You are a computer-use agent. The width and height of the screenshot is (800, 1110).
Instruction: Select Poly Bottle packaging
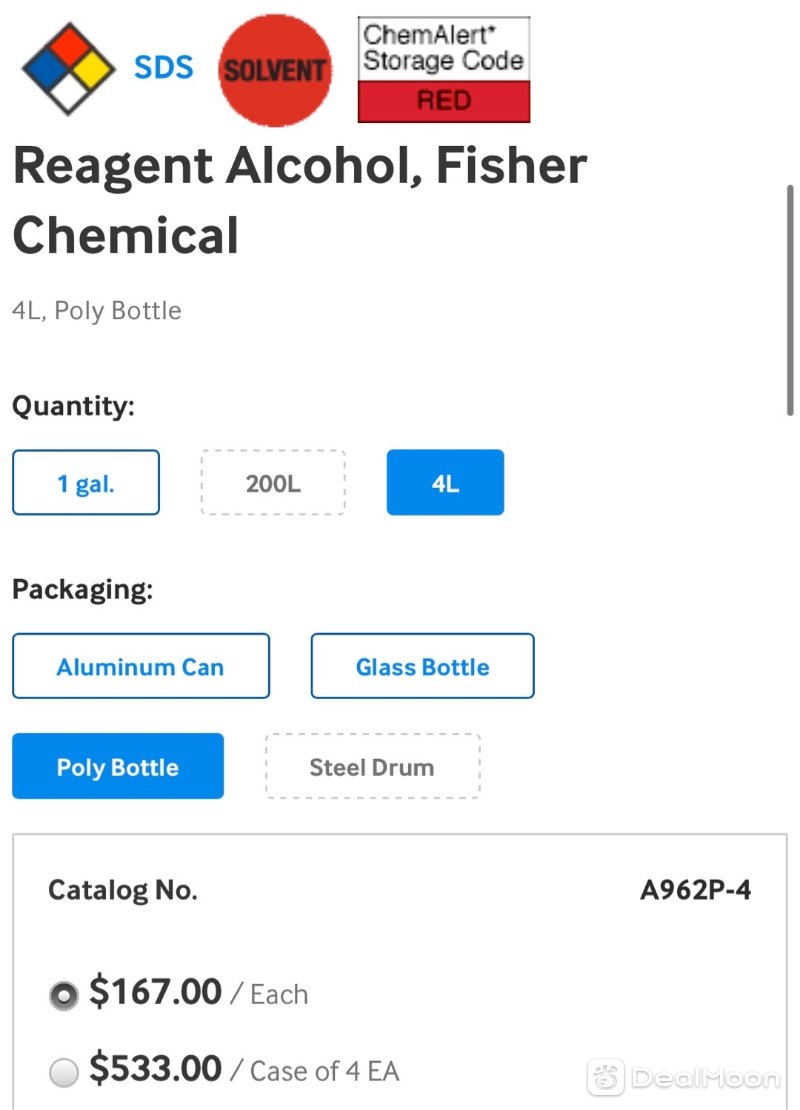coord(118,766)
